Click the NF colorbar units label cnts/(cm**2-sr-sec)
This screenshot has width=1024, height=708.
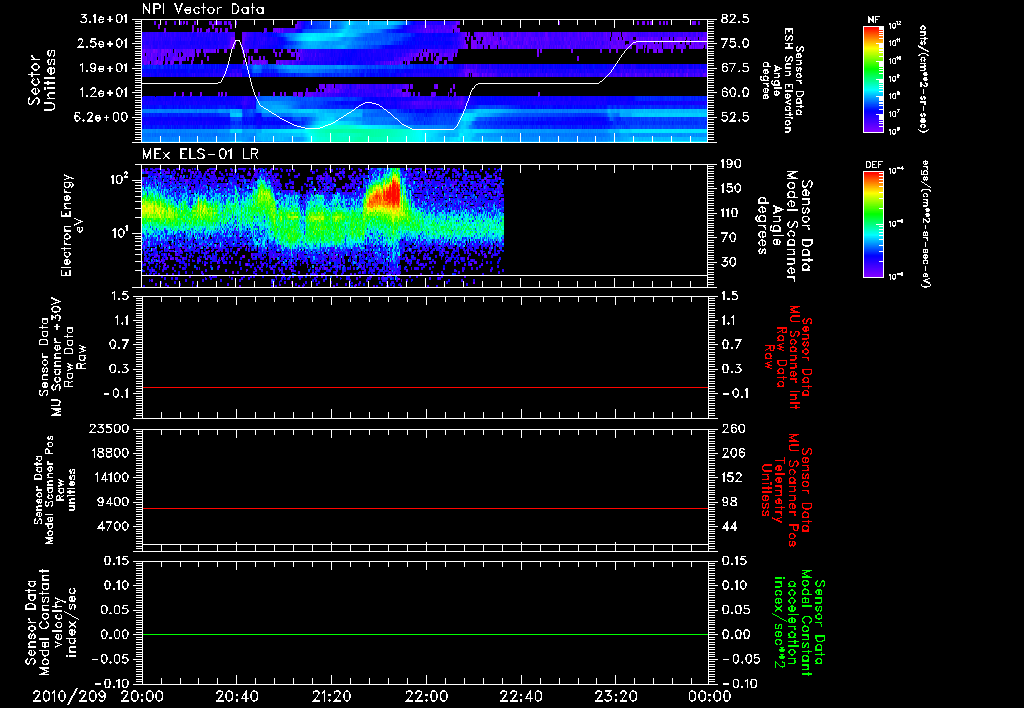click(923, 79)
